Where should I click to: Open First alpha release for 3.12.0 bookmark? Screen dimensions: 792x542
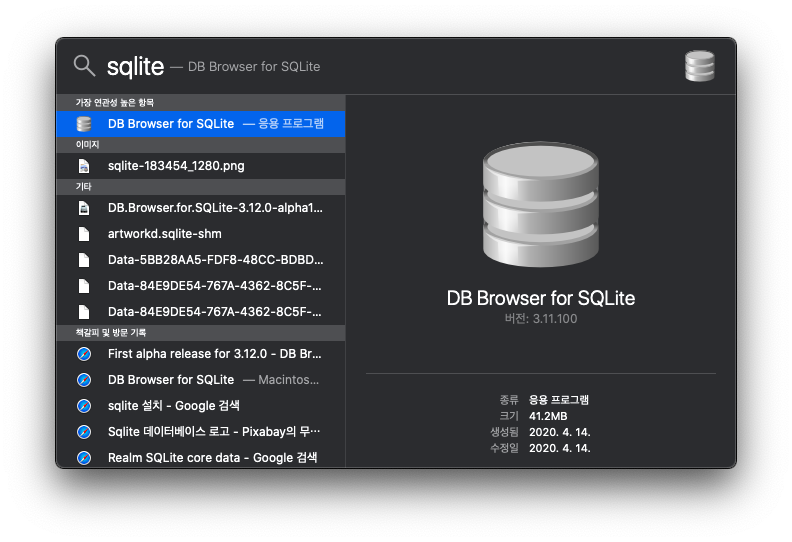click(201, 354)
